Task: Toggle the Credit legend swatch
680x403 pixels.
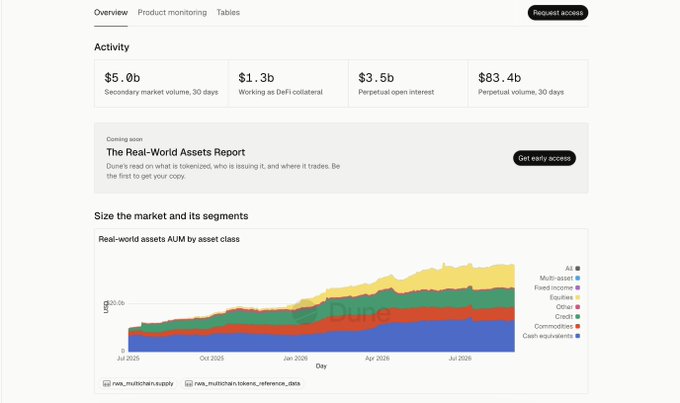Action: click(x=578, y=317)
